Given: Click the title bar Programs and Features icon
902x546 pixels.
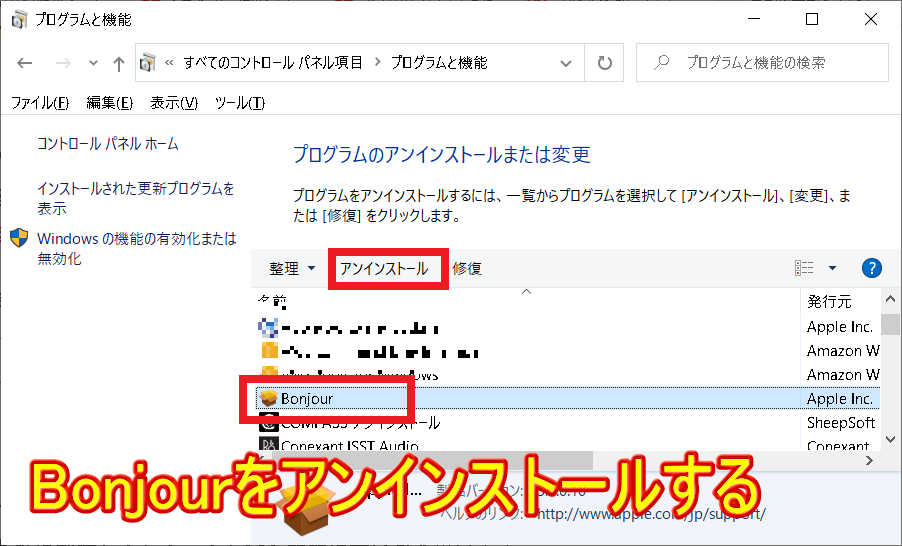Looking at the screenshot, I should coord(19,20).
